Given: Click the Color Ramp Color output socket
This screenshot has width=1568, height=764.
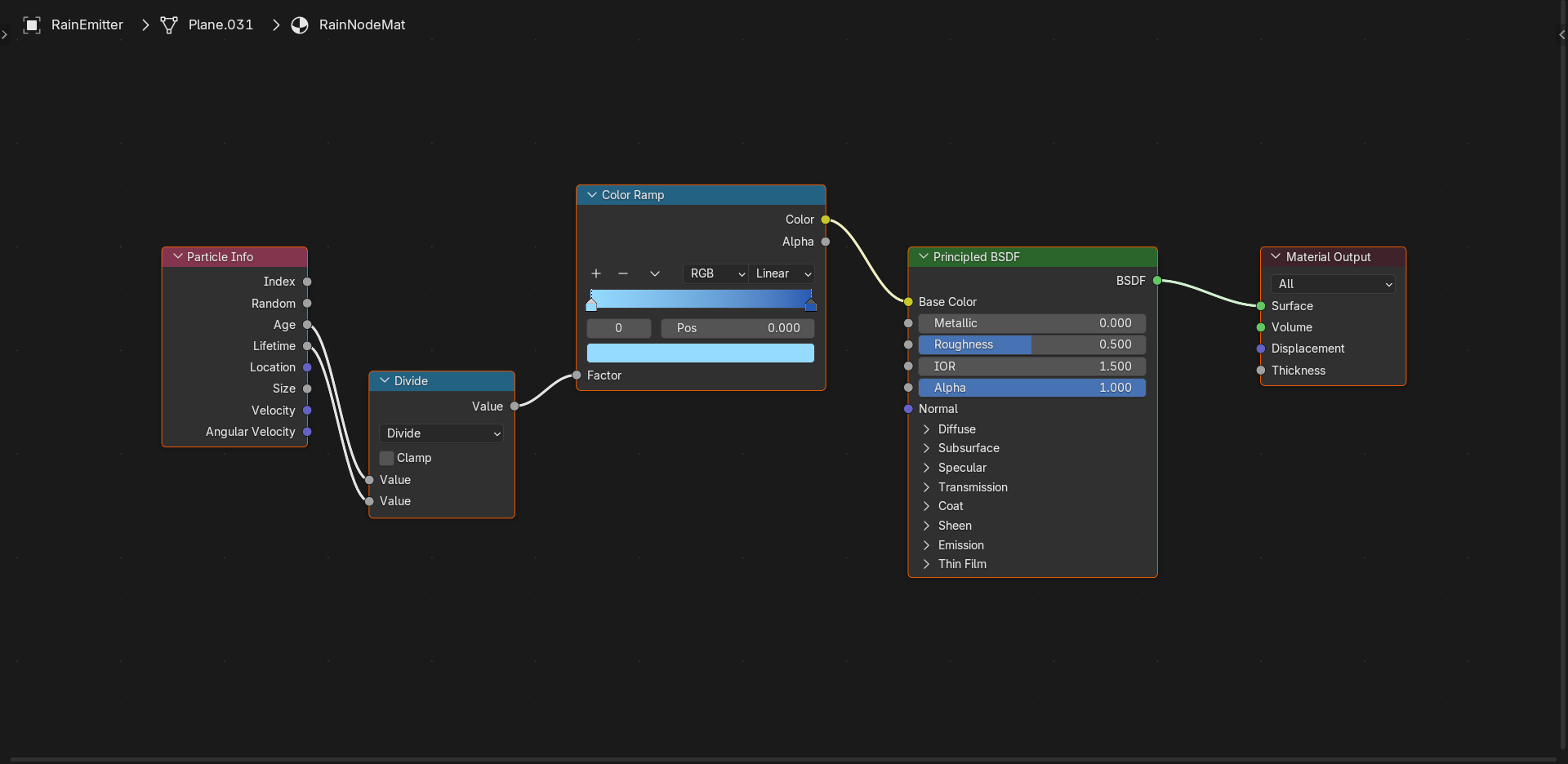Looking at the screenshot, I should pyautogui.click(x=826, y=220).
